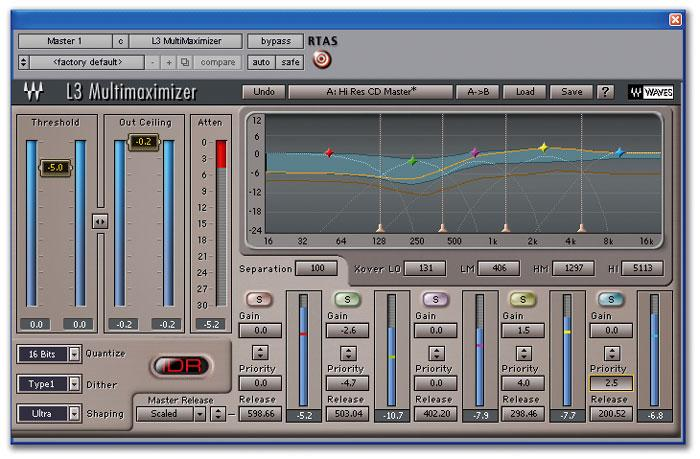Click the purple band gain/priority stepper arrows
The height and width of the screenshot is (459, 700).
pos(436,353)
